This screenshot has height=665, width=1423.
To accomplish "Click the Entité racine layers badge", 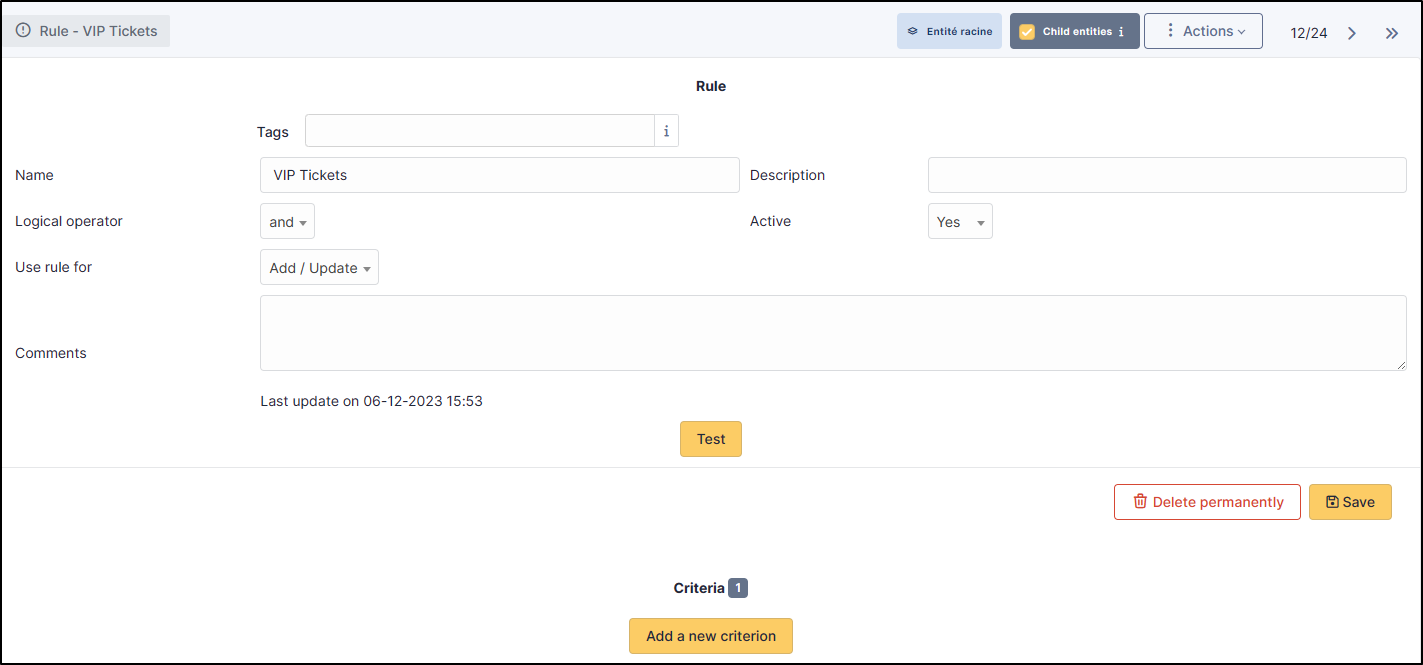I will pyautogui.click(x=949, y=31).
